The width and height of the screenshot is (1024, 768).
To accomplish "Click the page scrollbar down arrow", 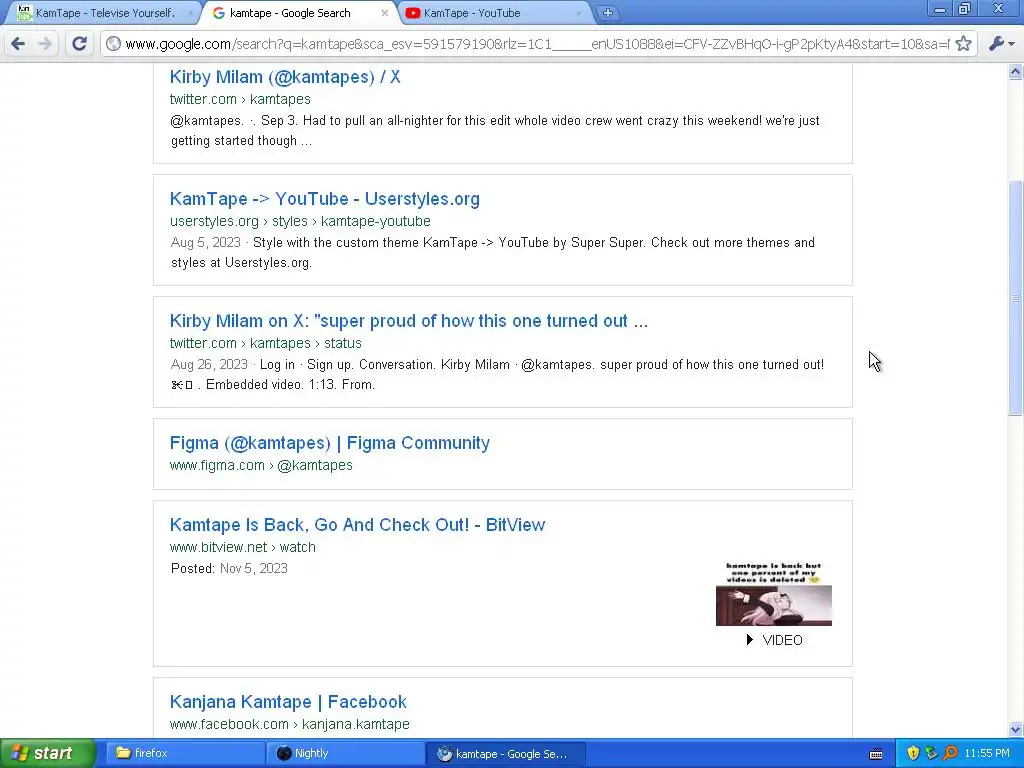I will pos(1016,729).
